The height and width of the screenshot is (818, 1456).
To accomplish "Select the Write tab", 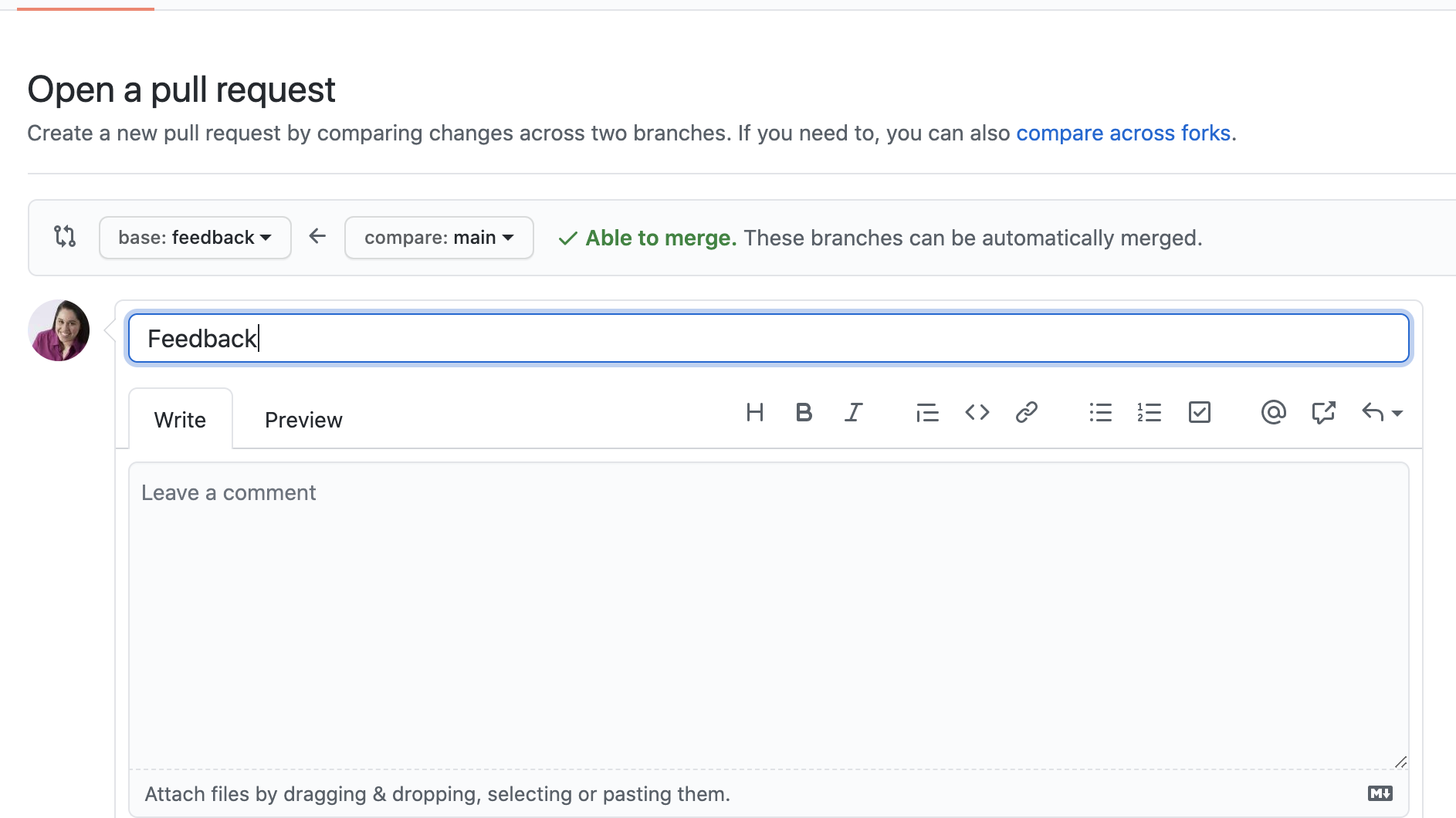I will pyautogui.click(x=180, y=419).
